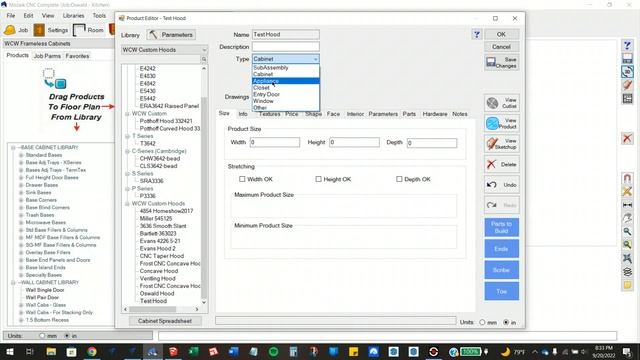
Task: Select Oswald Hood in library tree
Action: (x=157, y=293)
